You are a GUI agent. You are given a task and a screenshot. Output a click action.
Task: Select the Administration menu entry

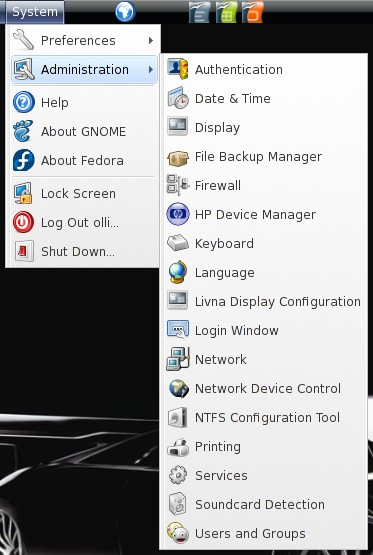click(84, 69)
